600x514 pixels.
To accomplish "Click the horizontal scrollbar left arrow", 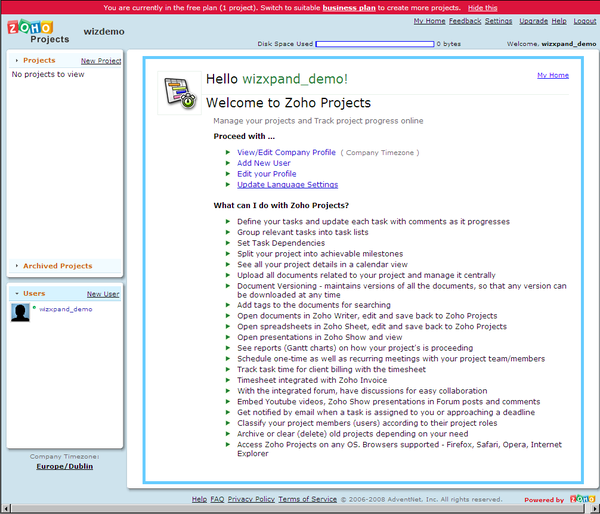I will coord(6,509).
